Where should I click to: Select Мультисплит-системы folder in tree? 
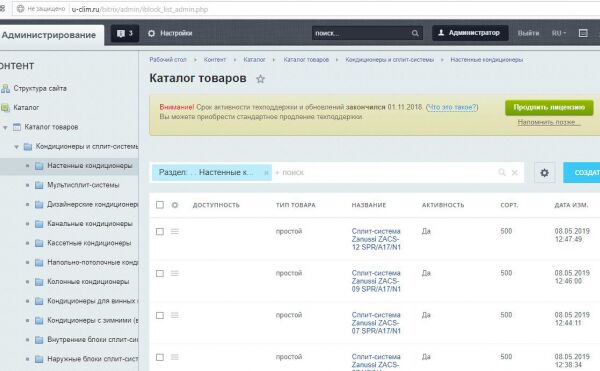tap(83, 185)
